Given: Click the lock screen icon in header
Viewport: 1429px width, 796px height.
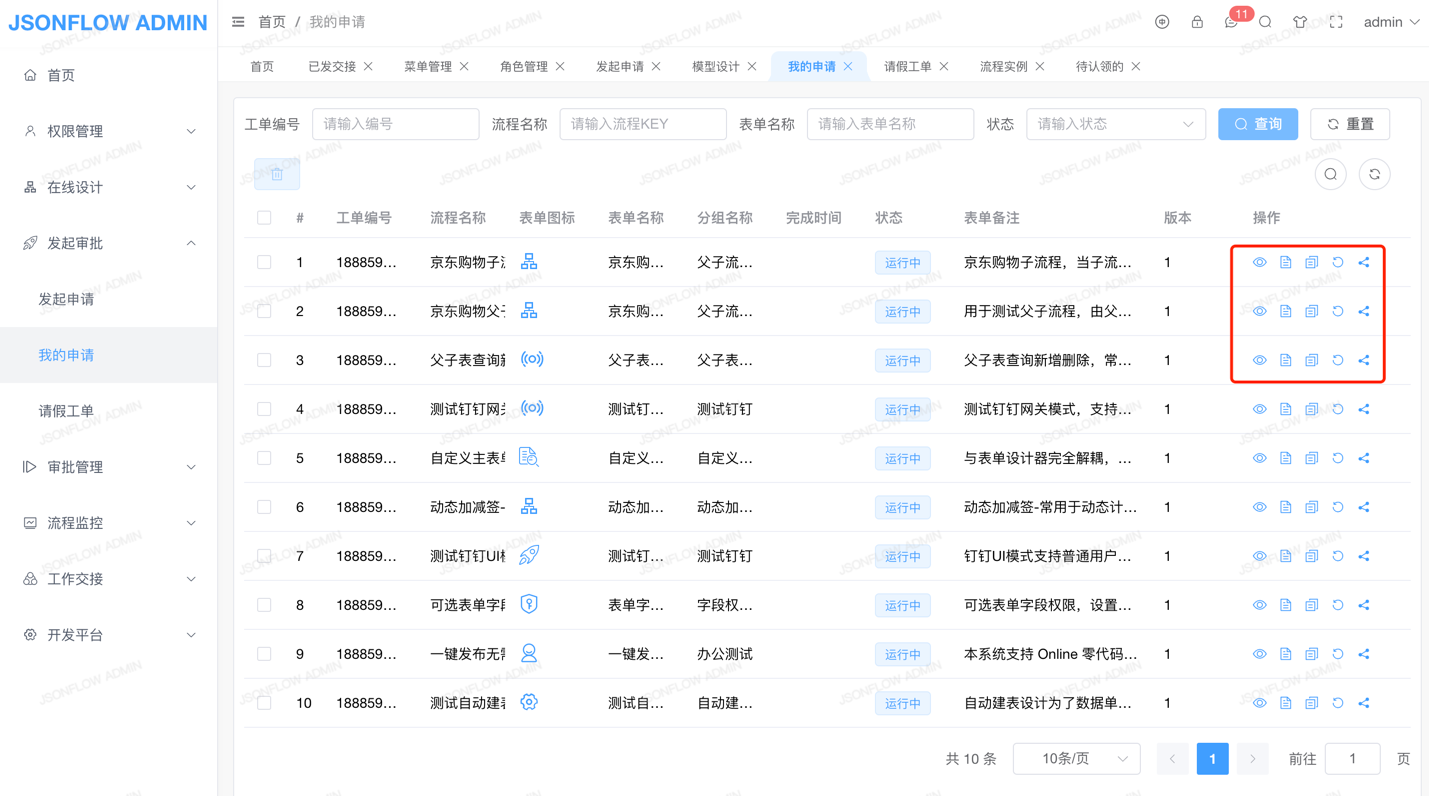Looking at the screenshot, I should click(1196, 22).
